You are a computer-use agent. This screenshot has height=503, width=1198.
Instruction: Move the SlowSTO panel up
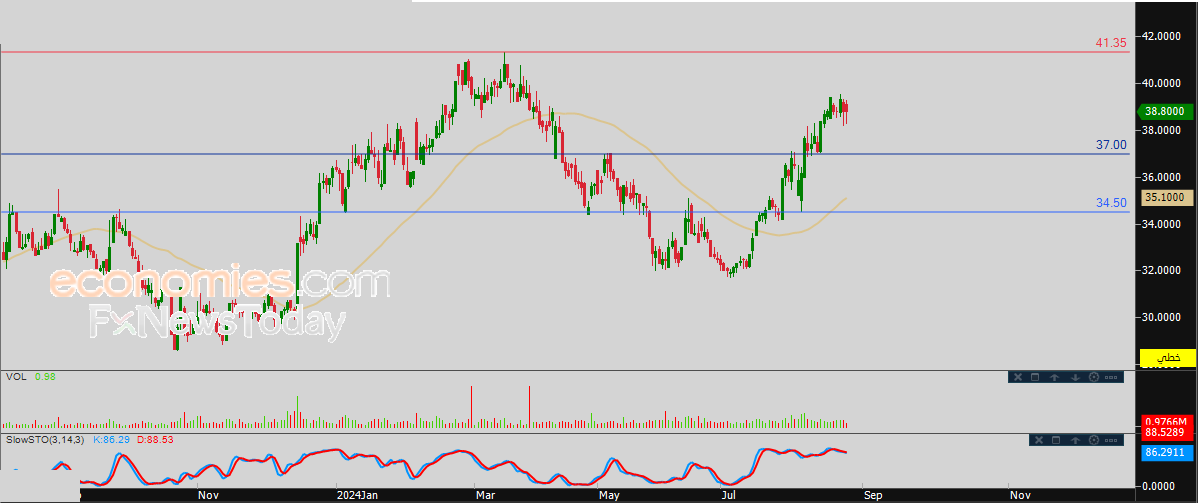coord(1074,440)
